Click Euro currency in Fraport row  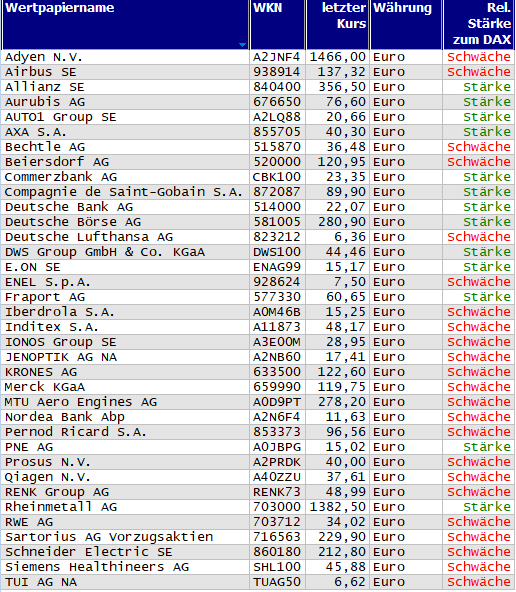point(389,297)
